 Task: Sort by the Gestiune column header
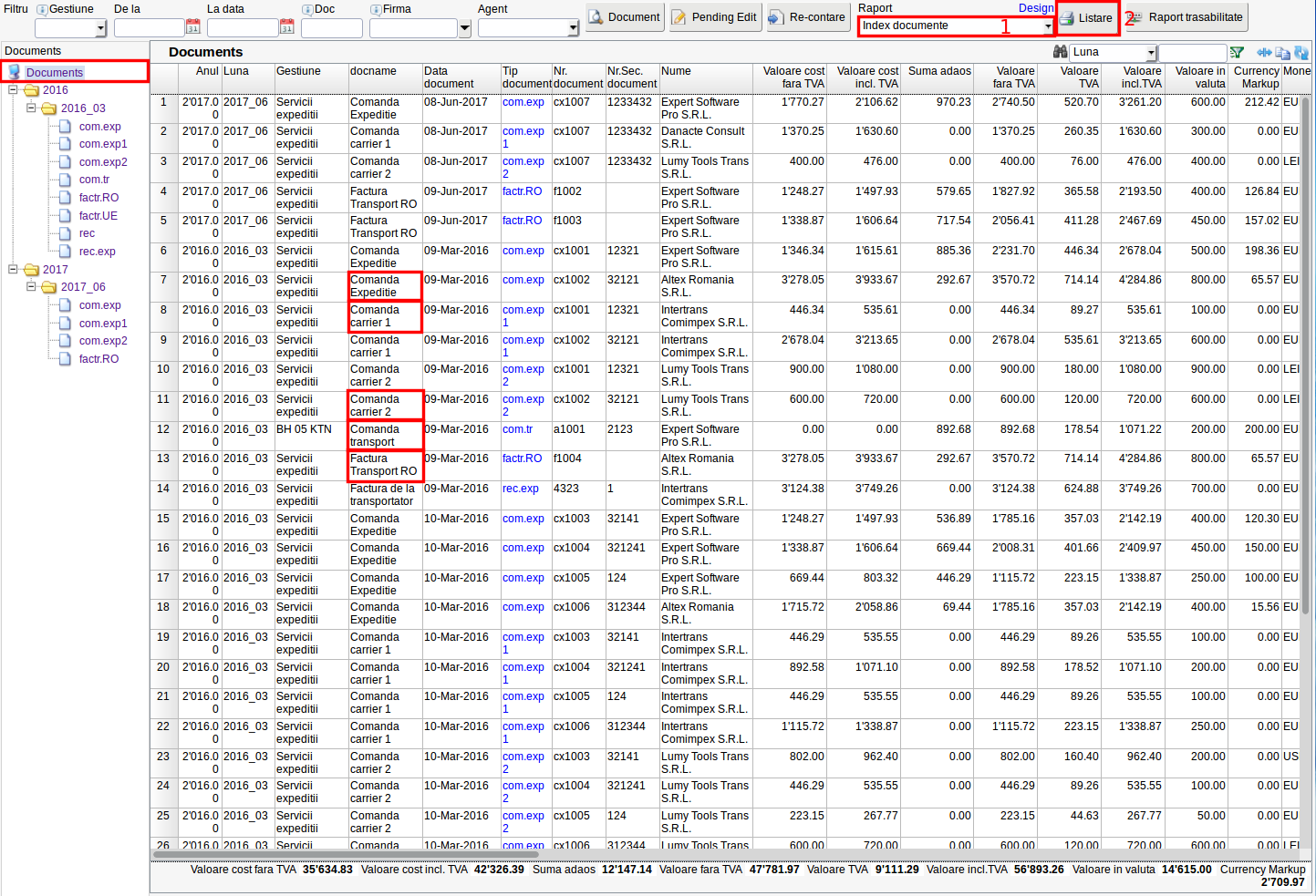point(311,77)
